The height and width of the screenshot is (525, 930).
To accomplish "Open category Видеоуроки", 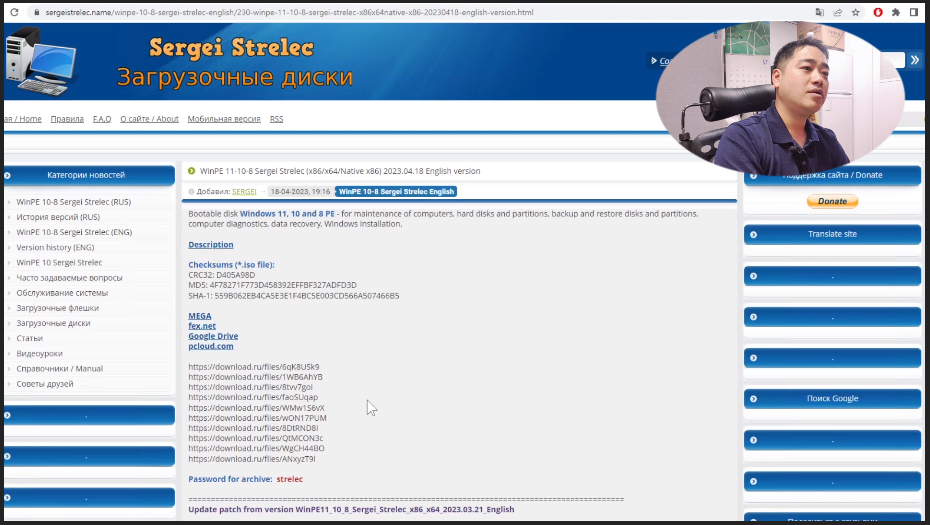I will [40, 354].
